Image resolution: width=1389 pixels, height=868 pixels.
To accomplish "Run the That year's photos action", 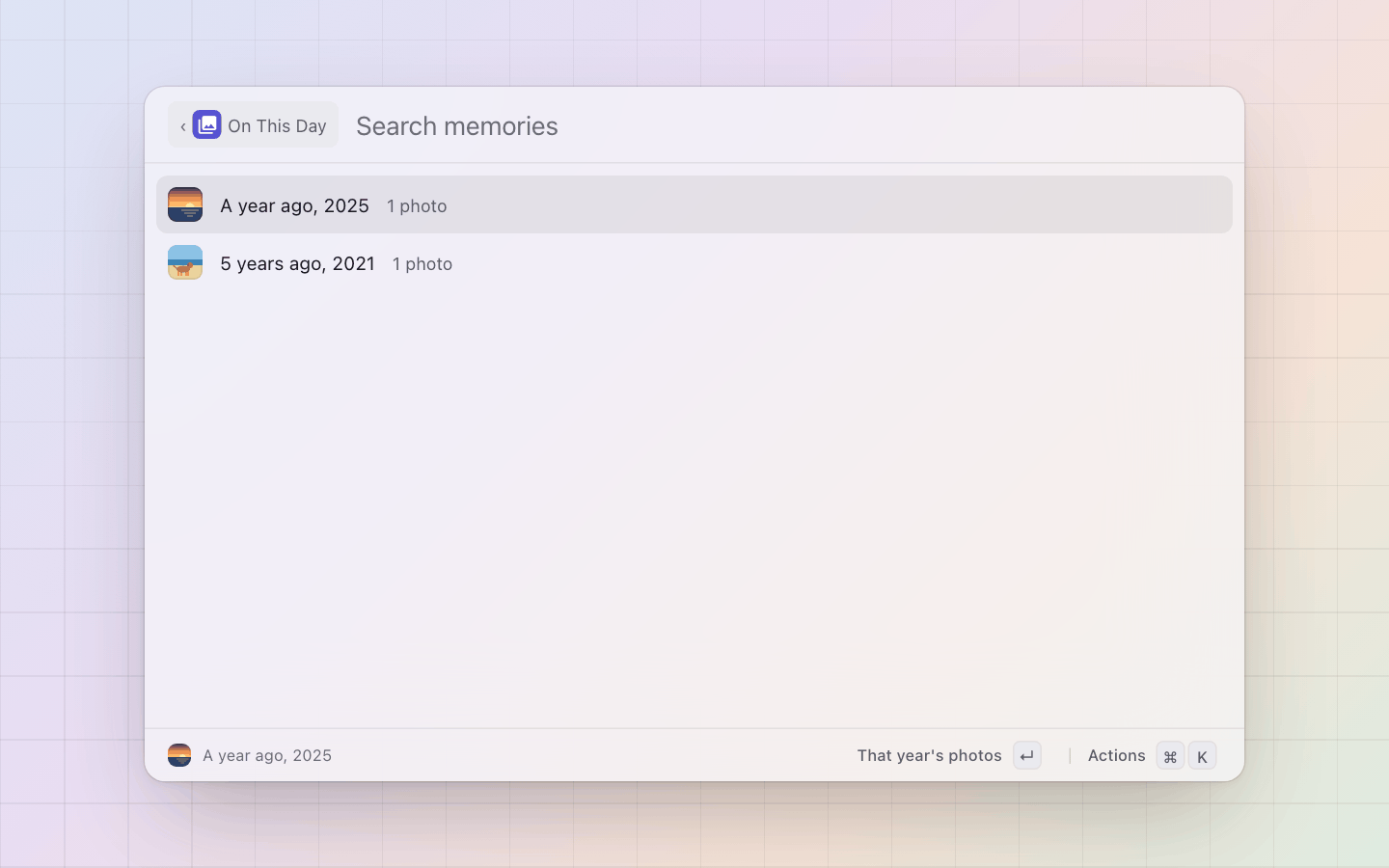I will click(929, 755).
